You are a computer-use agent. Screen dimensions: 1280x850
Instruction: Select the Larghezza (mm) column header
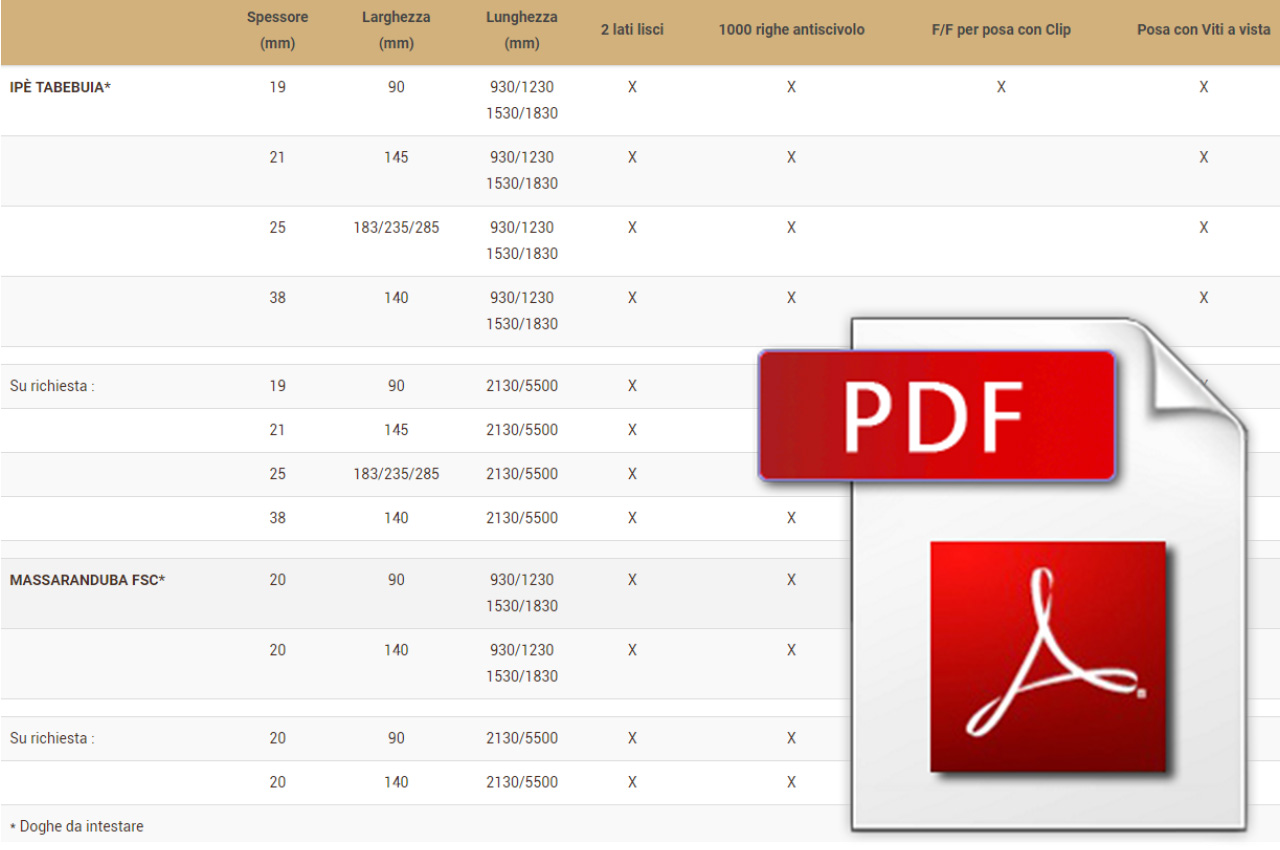396,30
